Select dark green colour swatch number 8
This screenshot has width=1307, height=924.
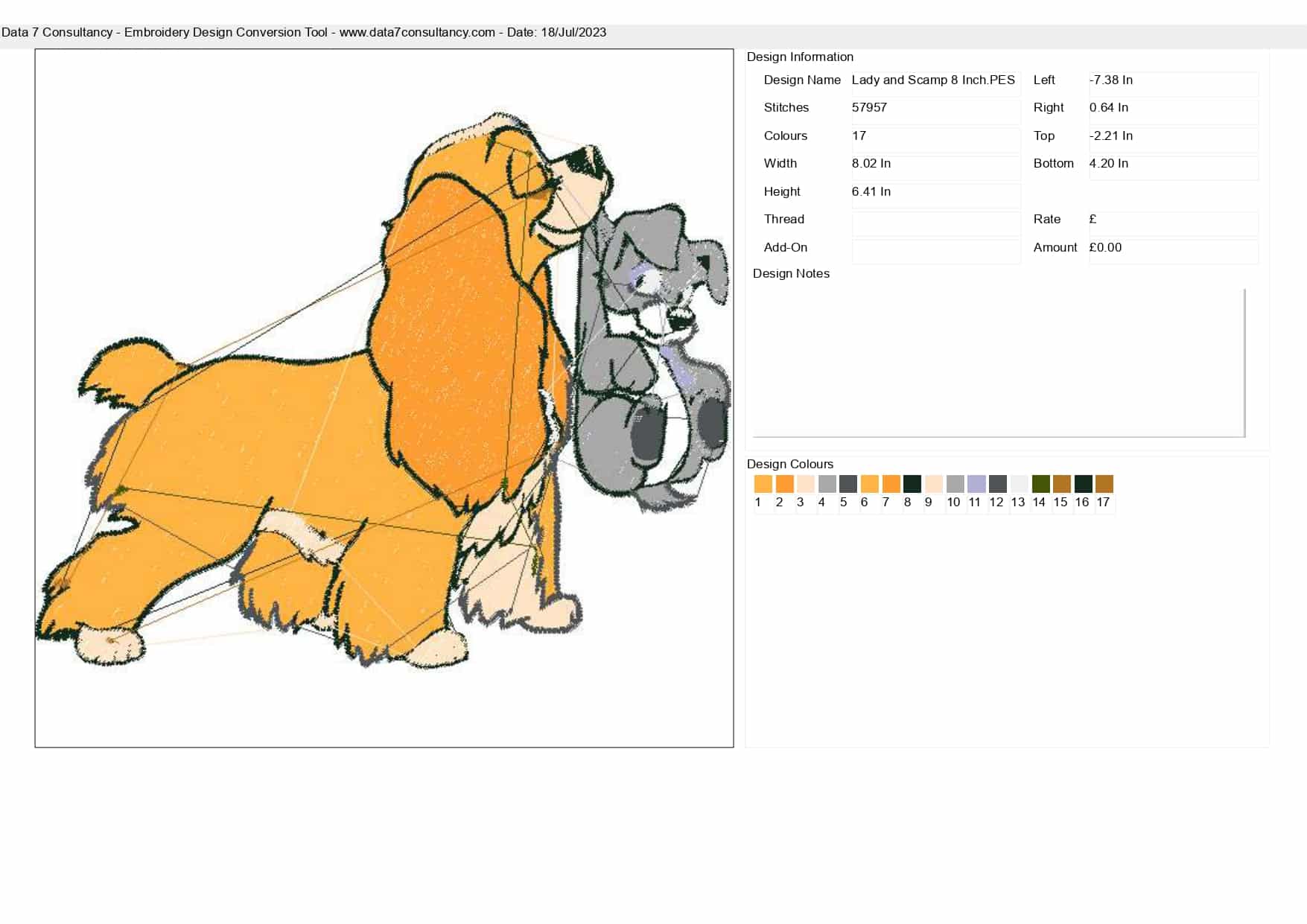912,484
